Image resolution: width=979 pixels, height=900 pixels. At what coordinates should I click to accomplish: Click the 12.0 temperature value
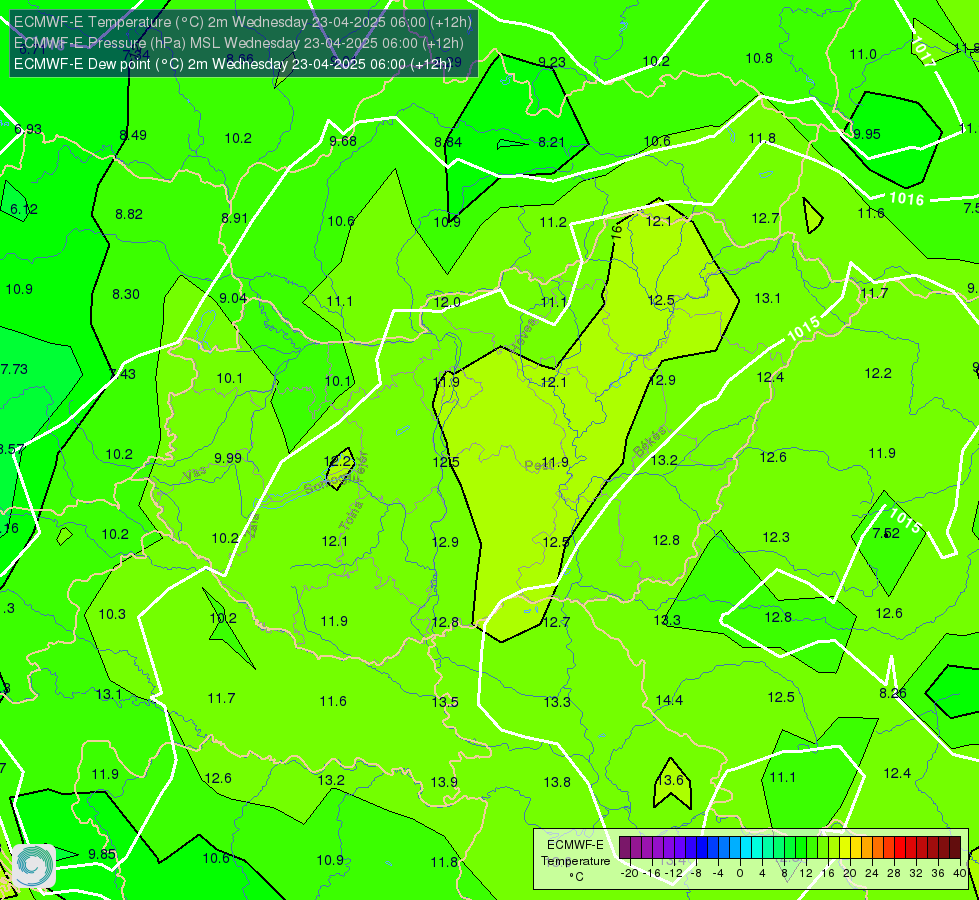[x=447, y=302]
